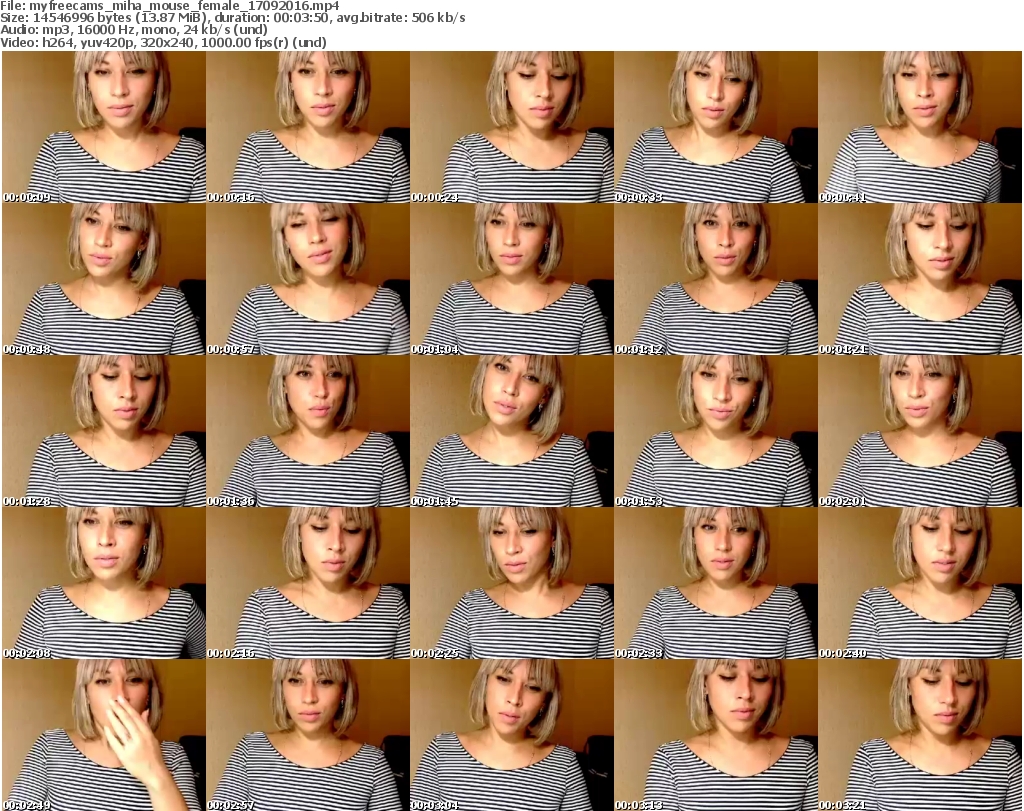This screenshot has height=811, width=1024.
Task: Choose the thumbnail stamped 00:01:53
Action: point(716,432)
